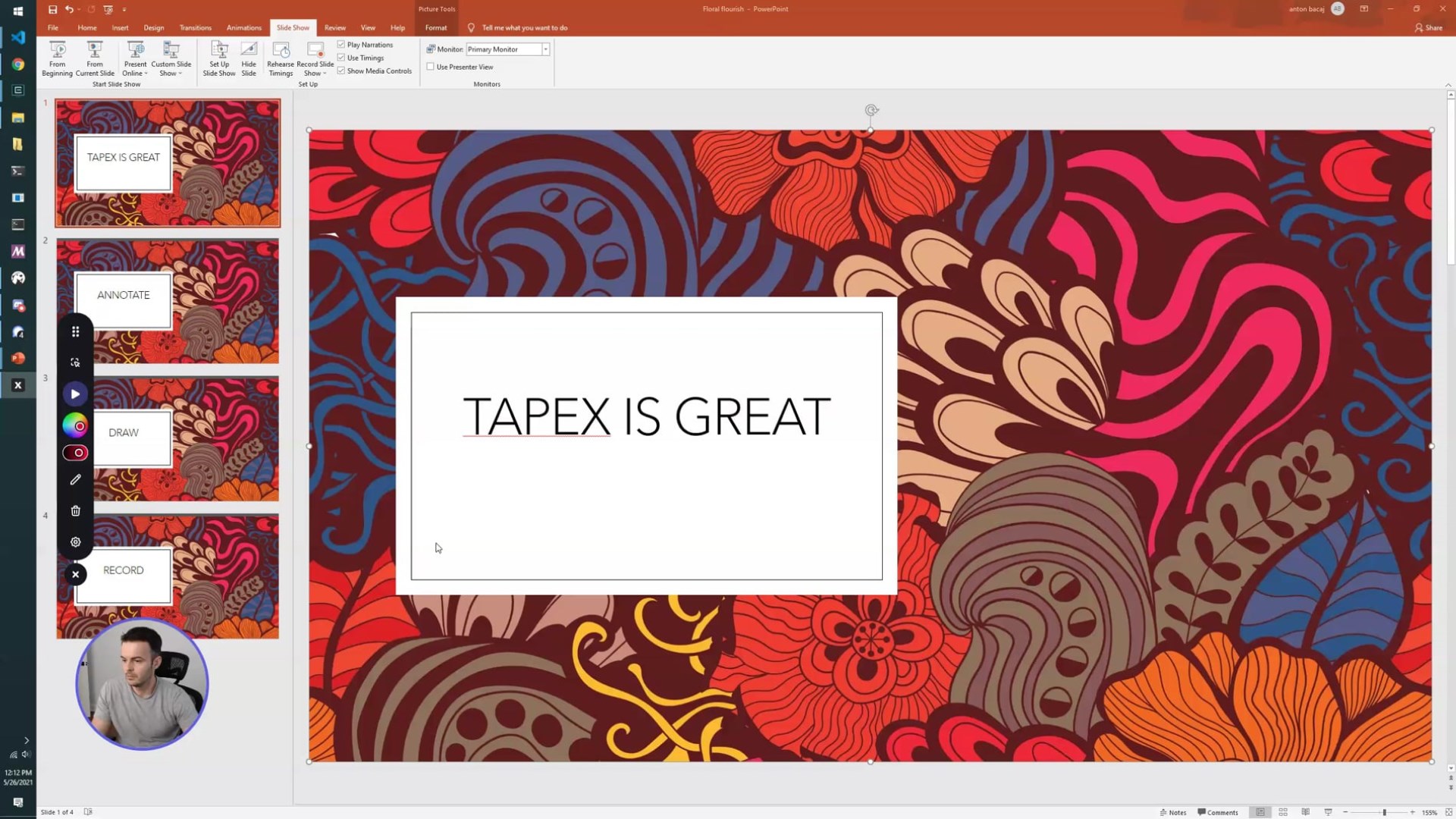
Task: Click the Share button
Action: click(1428, 27)
